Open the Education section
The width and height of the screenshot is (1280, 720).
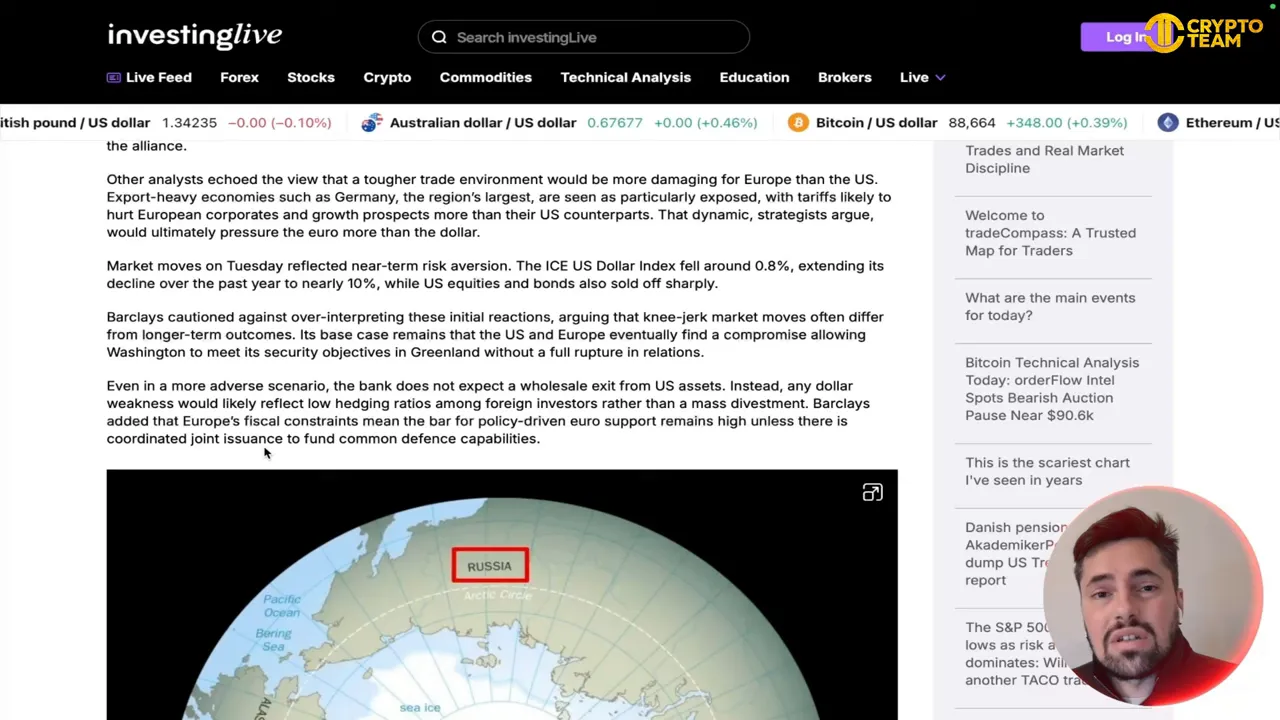[754, 77]
